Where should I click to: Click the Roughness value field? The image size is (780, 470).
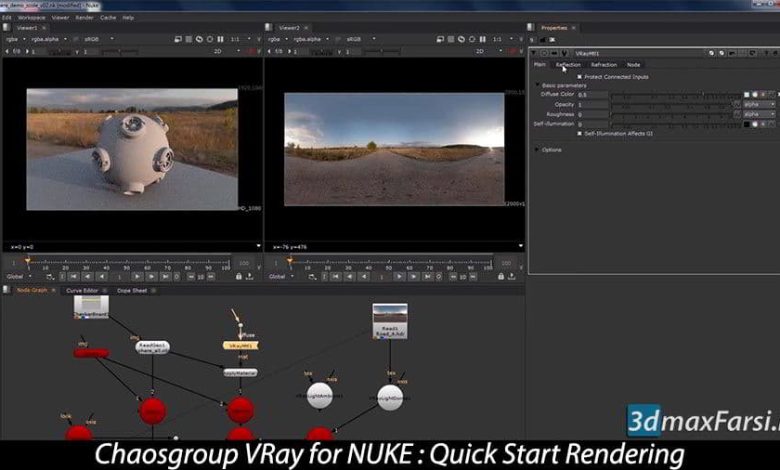pyautogui.click(x=593, y=114)
